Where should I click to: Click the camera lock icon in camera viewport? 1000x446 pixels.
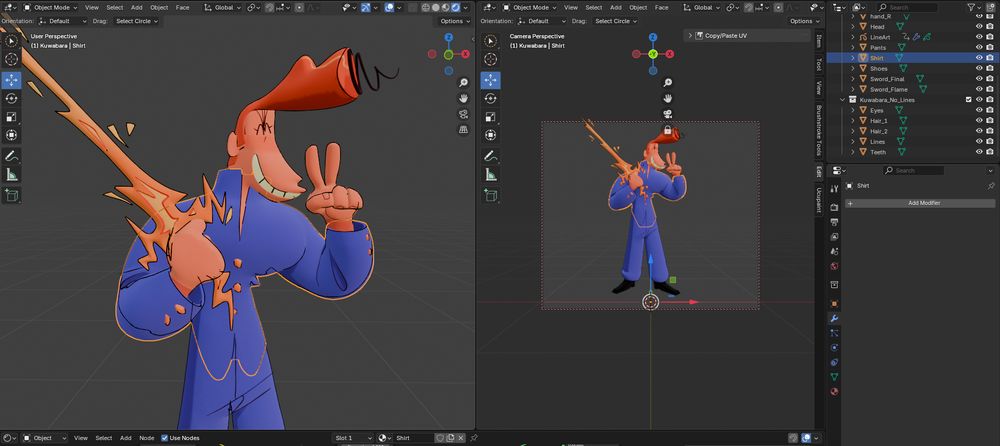(x=668, y=130)
